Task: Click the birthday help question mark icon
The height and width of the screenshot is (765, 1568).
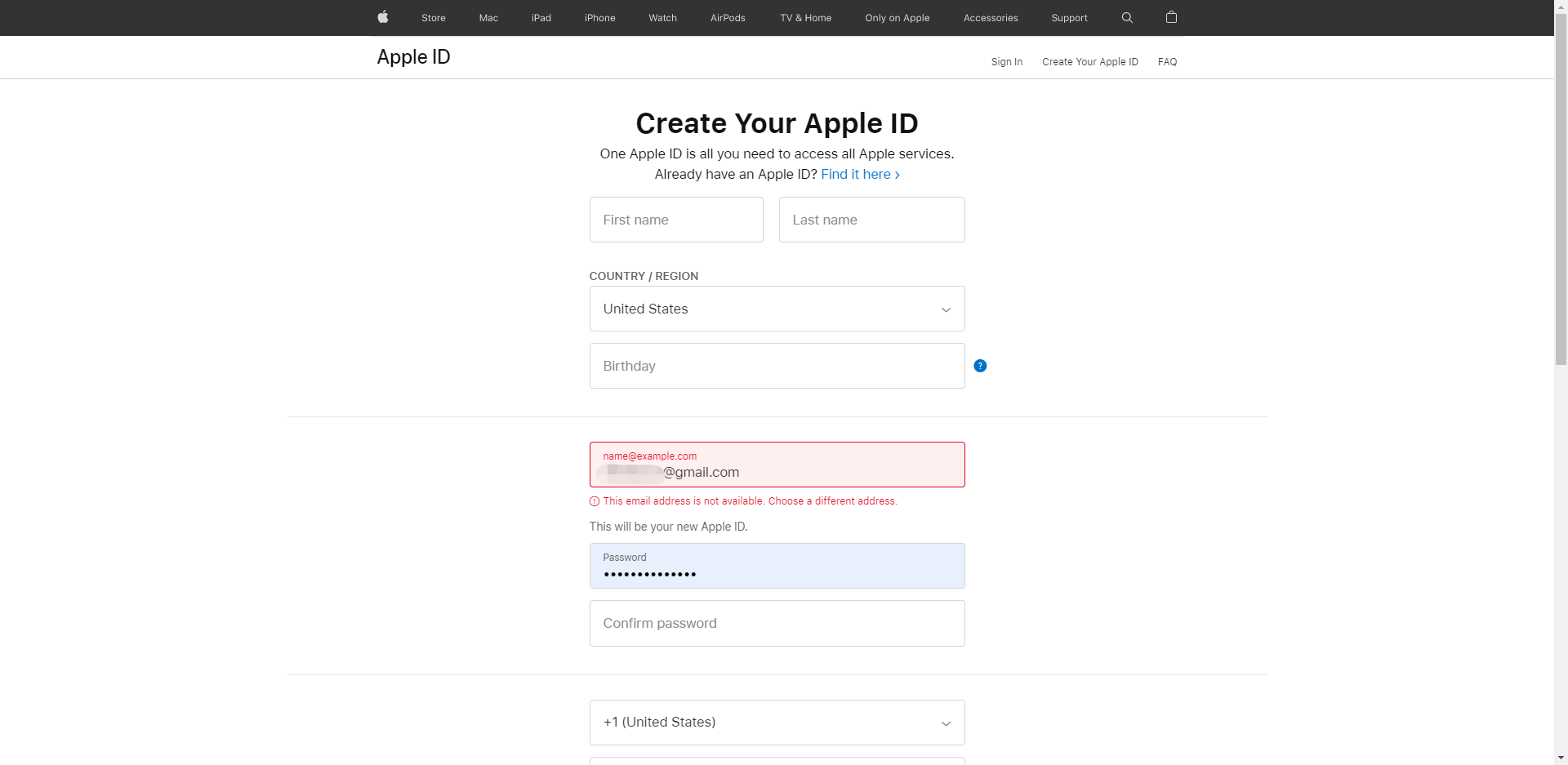Action: point(980,366)
